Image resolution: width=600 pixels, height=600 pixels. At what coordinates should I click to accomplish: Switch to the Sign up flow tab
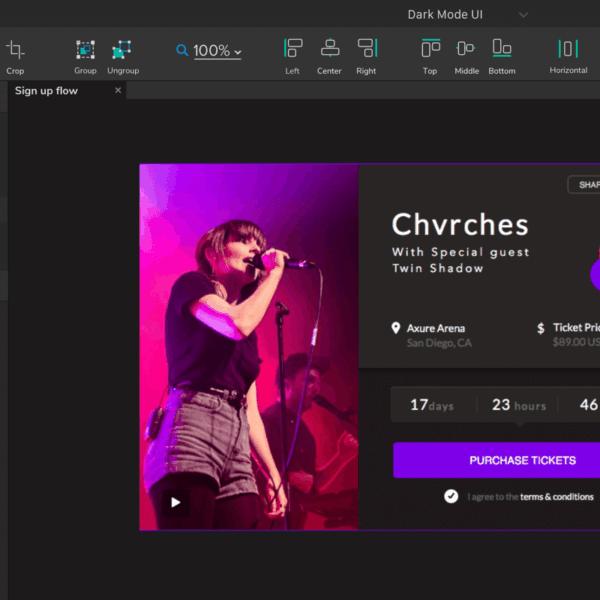(x=46, y=91)
